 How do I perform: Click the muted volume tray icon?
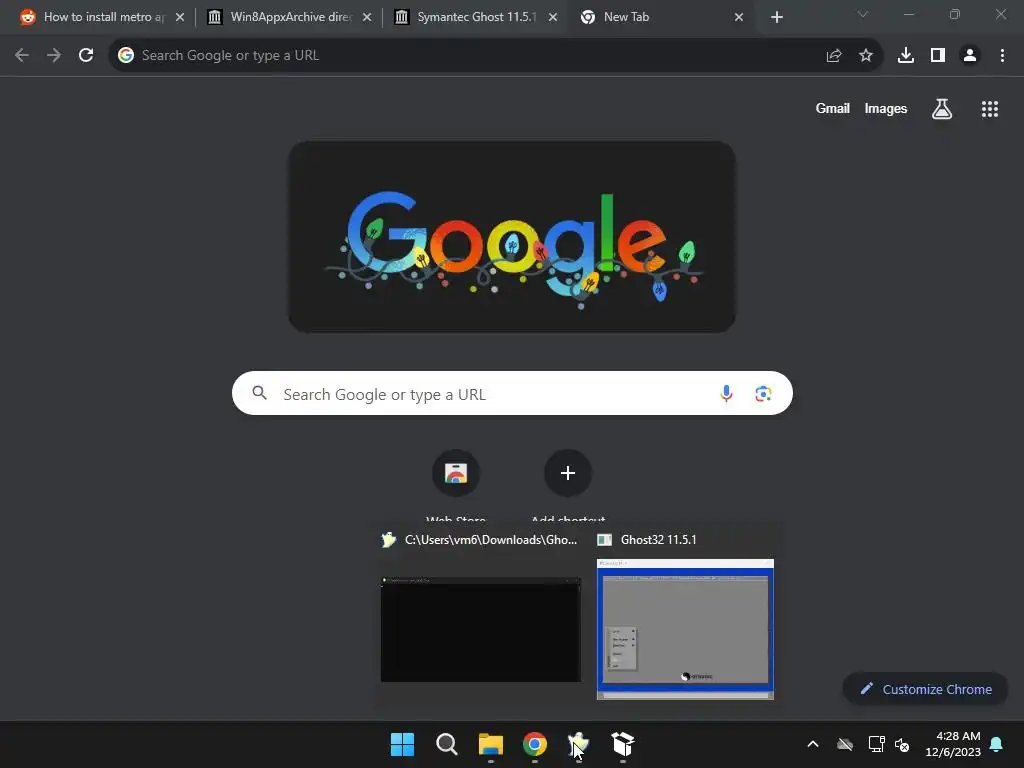(x=902, y=744)
